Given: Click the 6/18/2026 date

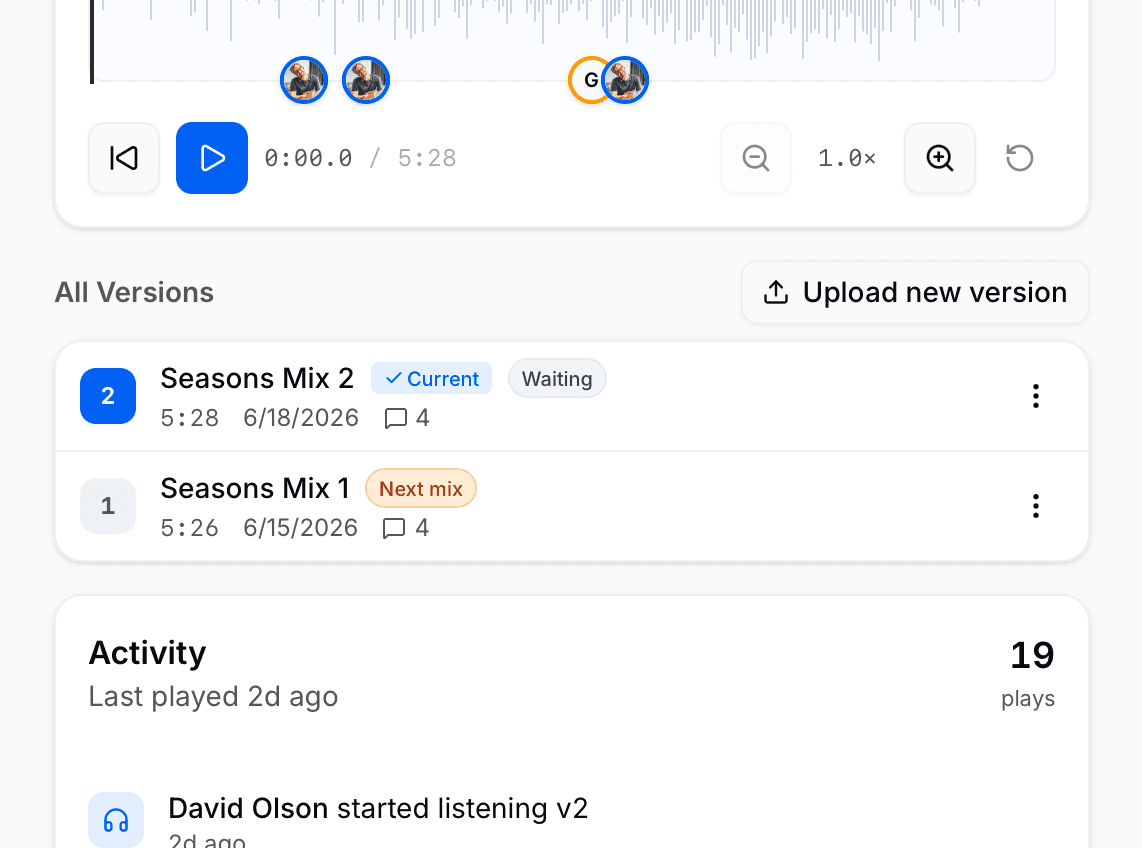Looking at the screenshot, I should [301, 418].
